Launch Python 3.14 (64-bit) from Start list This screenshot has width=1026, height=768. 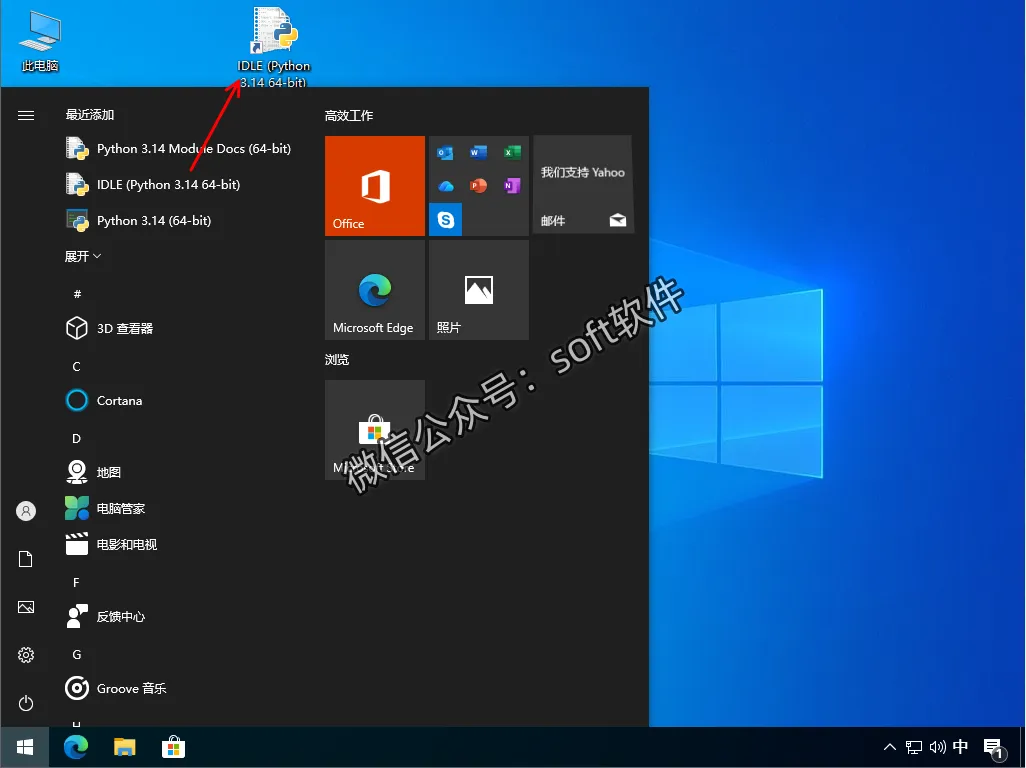(139, 221)
